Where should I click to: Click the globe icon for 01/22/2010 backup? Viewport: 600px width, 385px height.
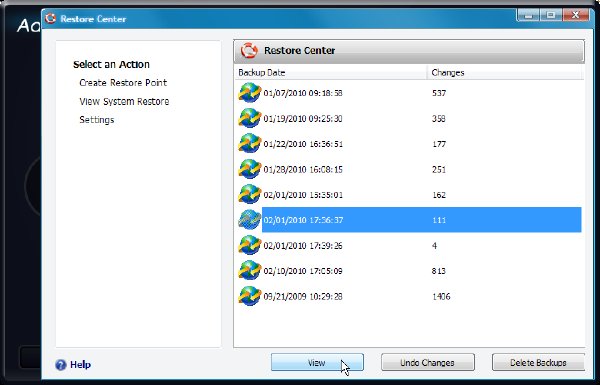249,144
